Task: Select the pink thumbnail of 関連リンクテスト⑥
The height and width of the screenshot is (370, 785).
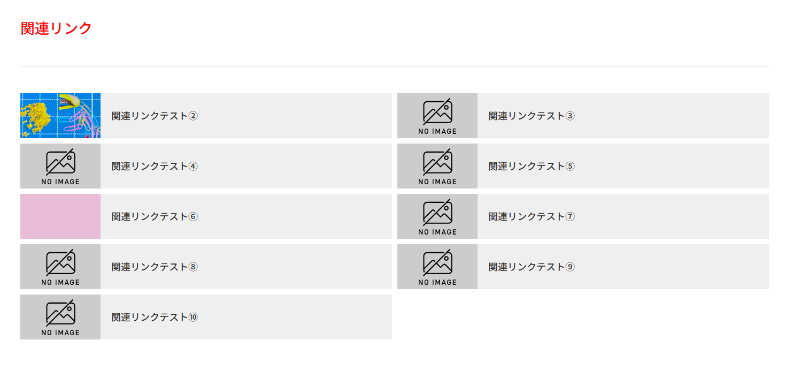Action: pos(60,216)
